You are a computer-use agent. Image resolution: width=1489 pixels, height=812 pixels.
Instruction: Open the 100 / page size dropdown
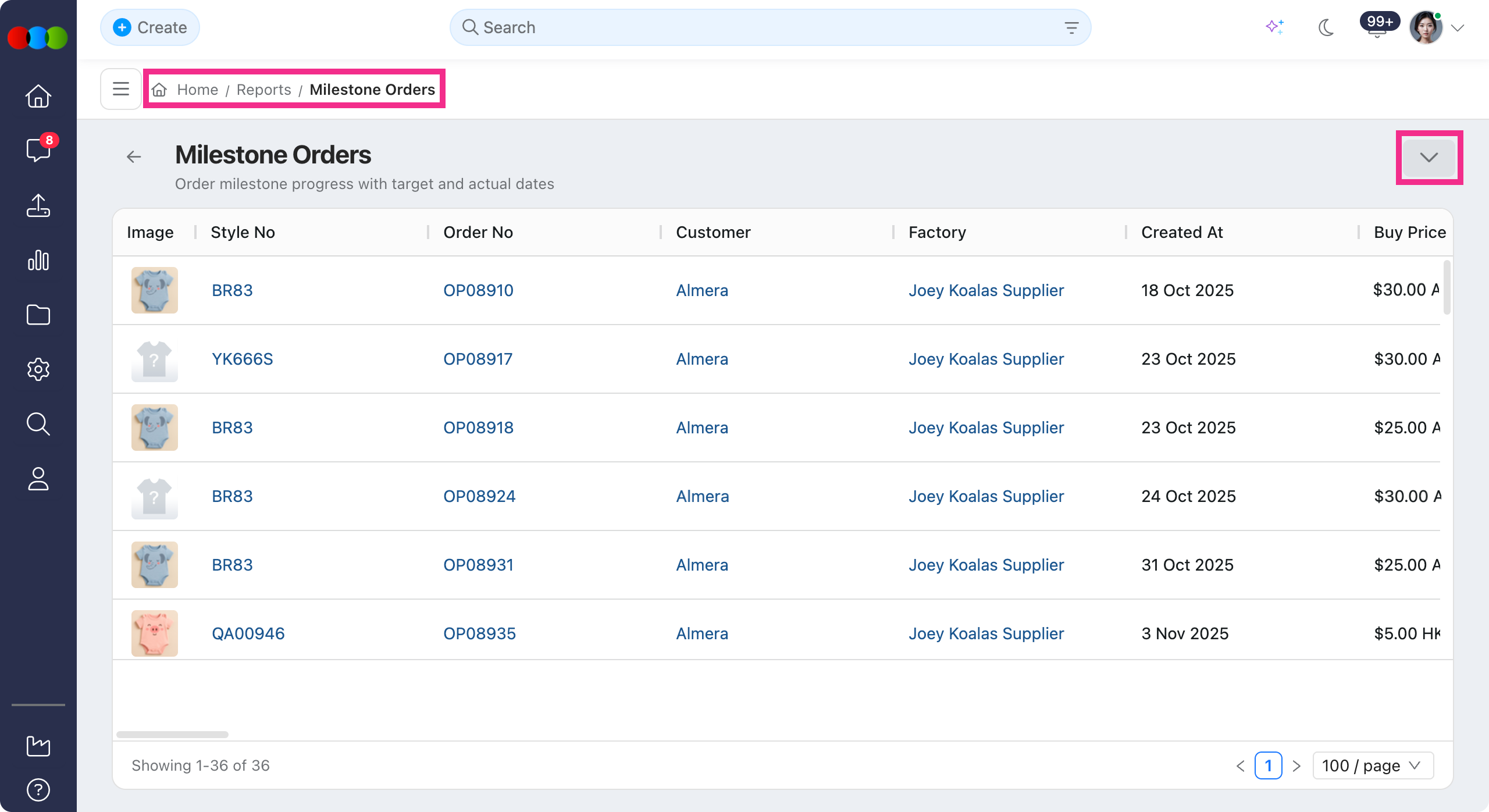tap(1373, 765)
